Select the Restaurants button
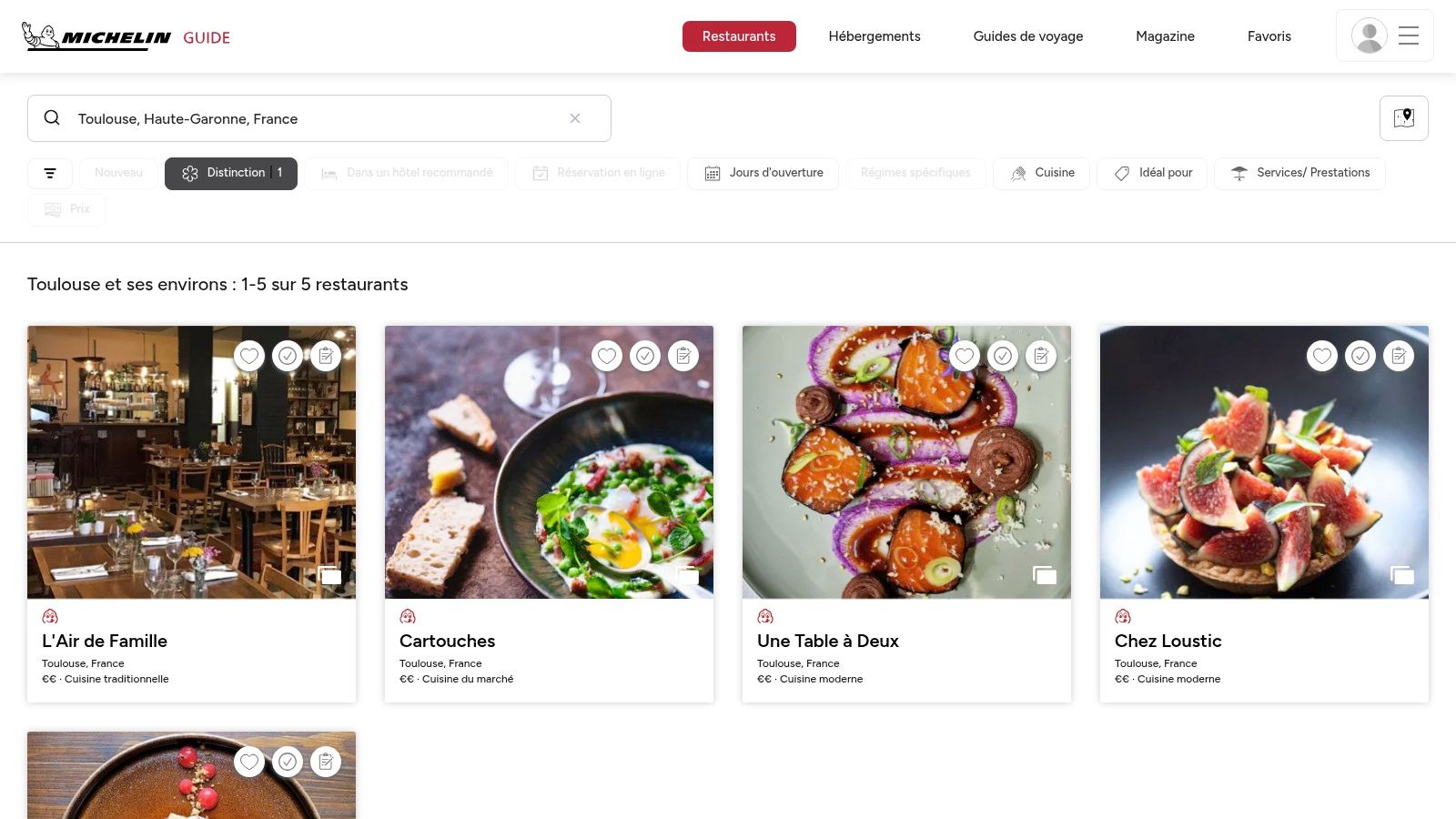This screenshot has width=1456, height=819. [739, 36]
